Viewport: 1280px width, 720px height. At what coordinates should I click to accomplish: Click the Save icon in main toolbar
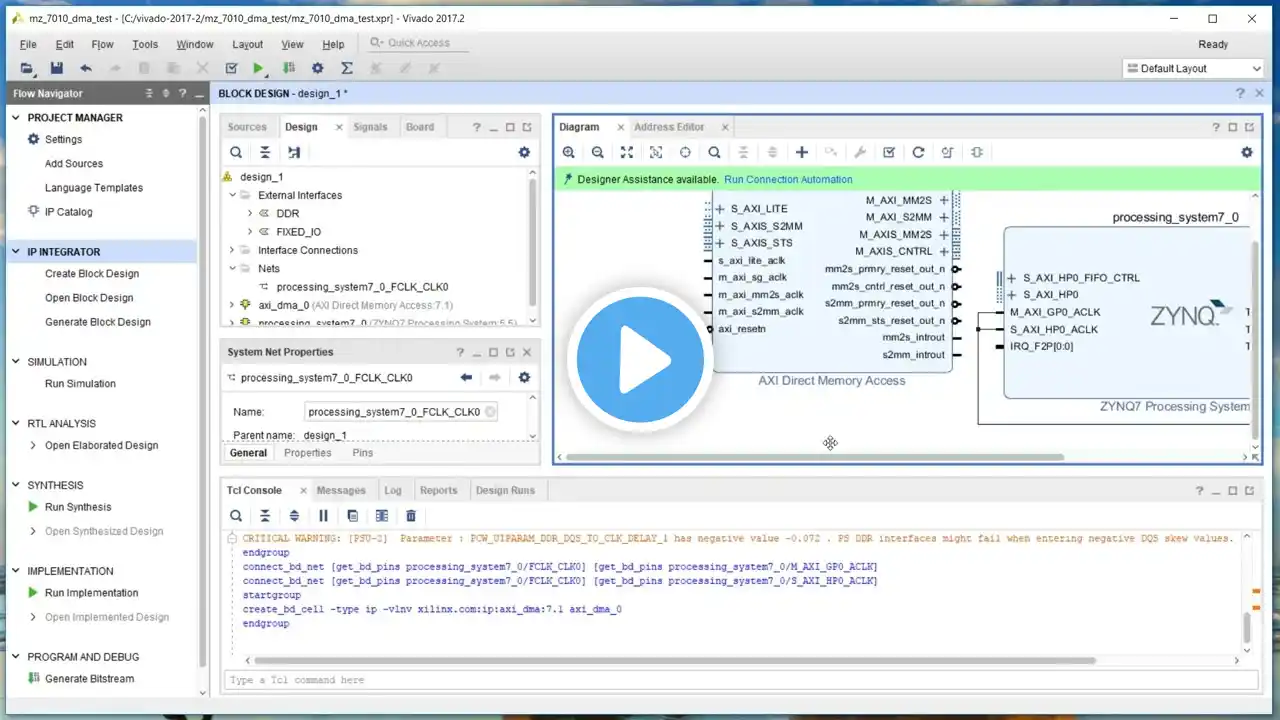[x=56, y=68]
